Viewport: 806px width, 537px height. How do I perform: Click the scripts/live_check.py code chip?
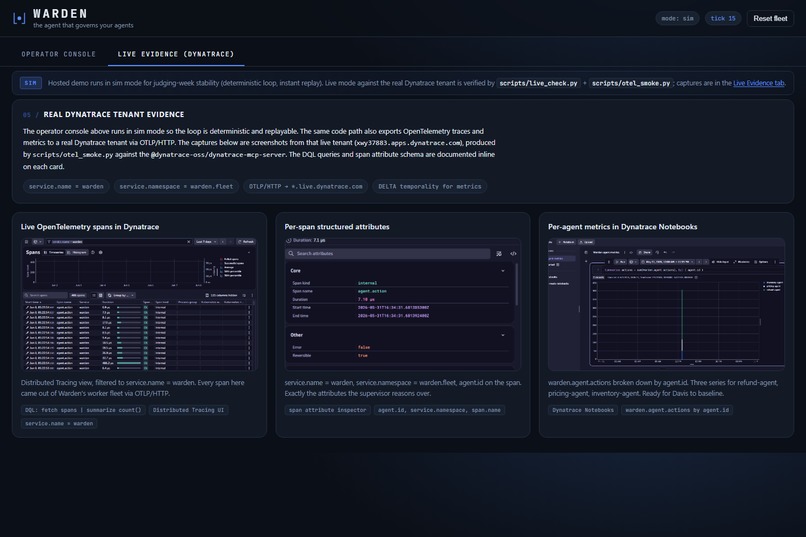tap(538, 83)
